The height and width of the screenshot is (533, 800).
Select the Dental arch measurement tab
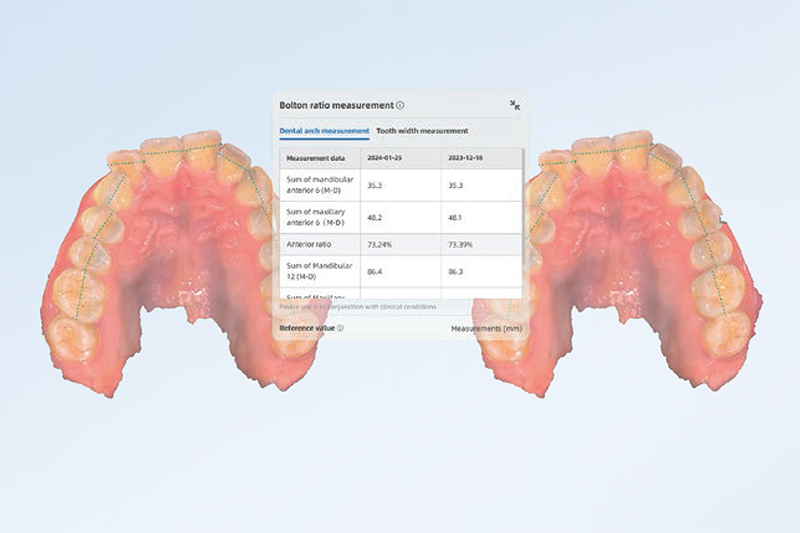point(325,131)
